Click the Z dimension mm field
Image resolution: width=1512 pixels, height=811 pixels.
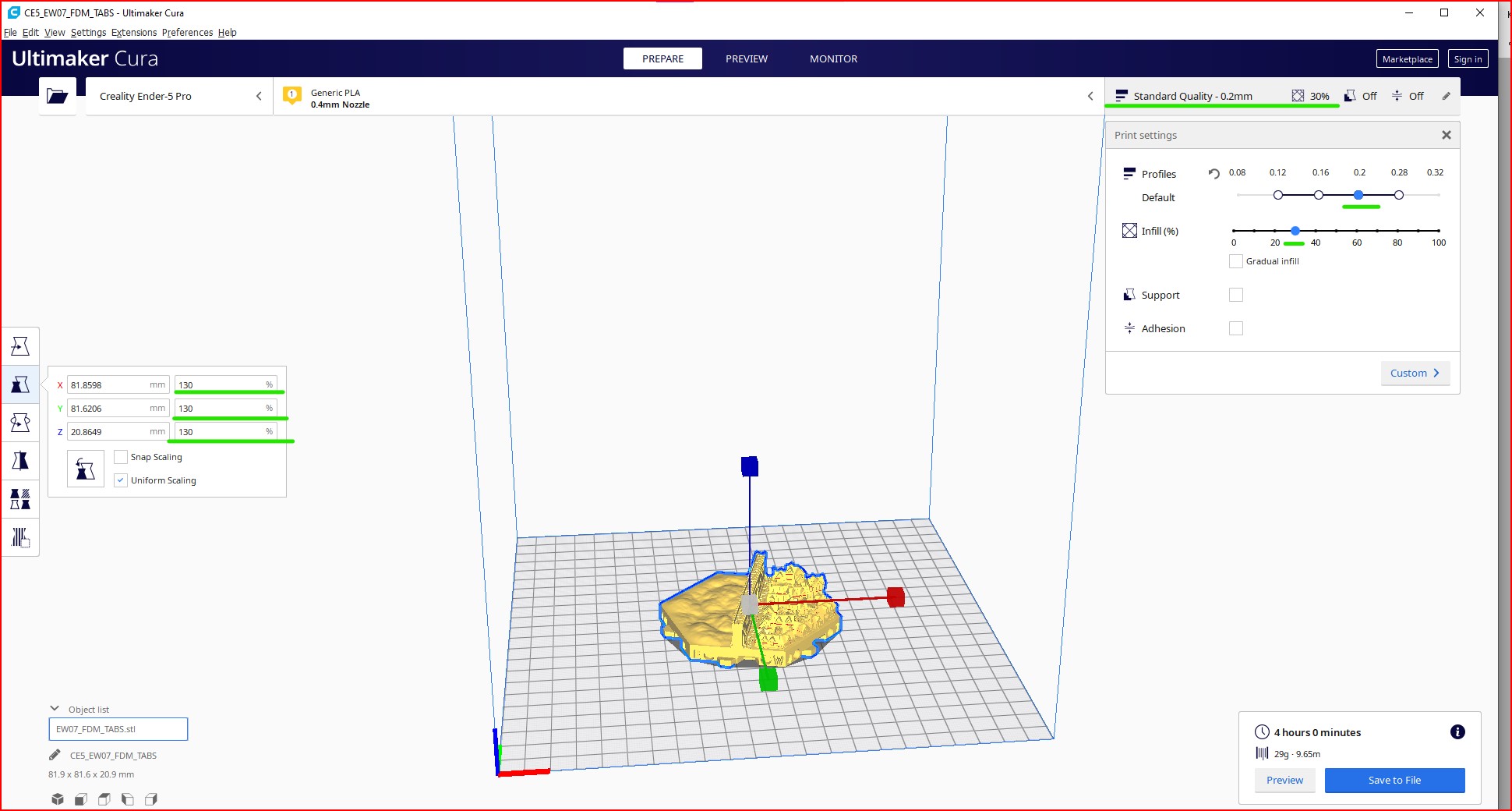[118, 432]
